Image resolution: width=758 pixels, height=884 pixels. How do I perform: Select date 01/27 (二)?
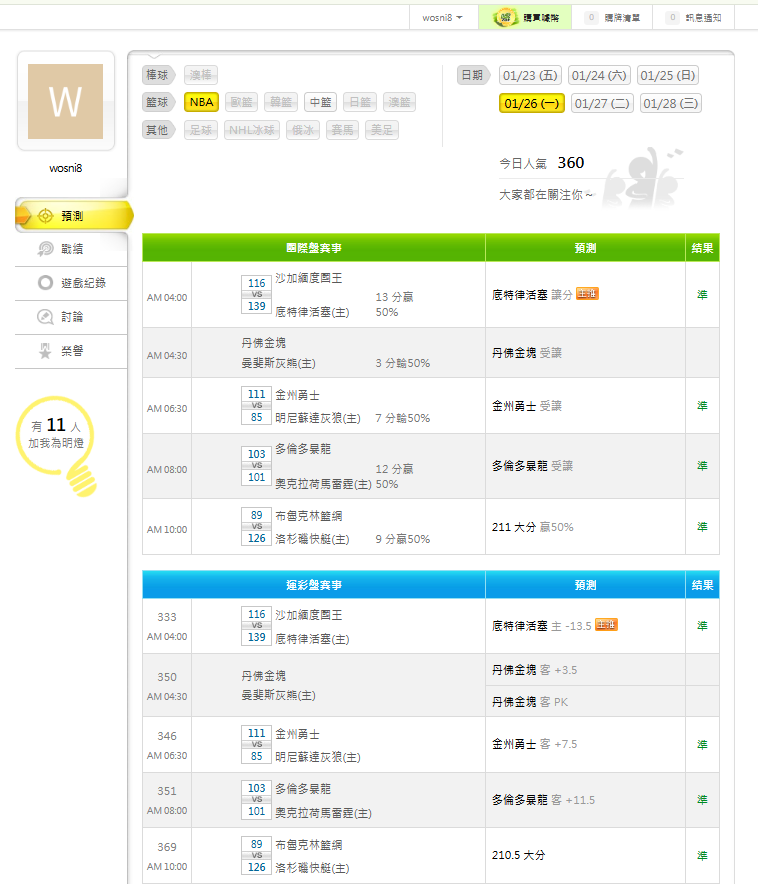[603, 103]
